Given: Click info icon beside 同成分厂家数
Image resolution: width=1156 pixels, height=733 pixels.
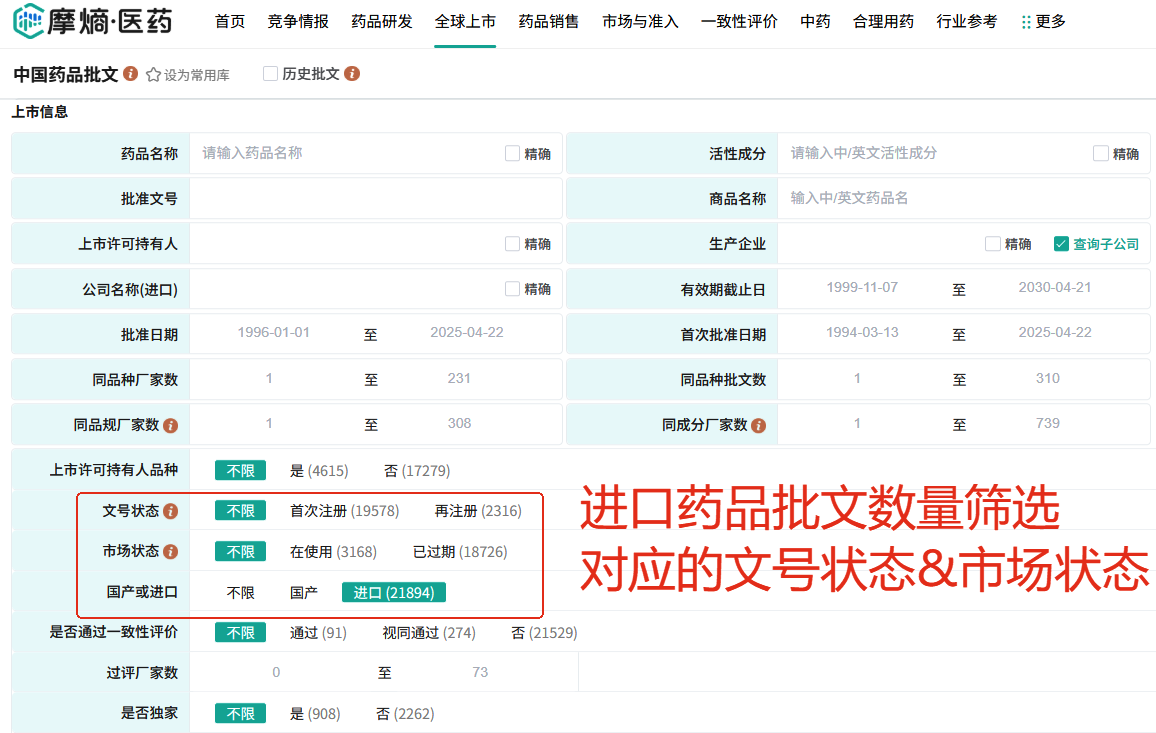Looking at the screenshot, I should coord(758,425).
